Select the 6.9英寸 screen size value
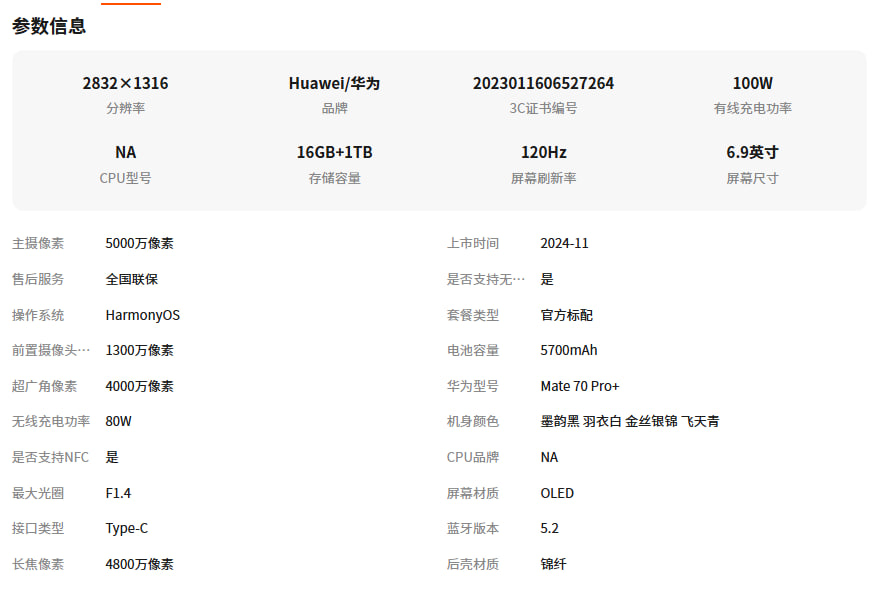The image size is (880, 606). [x=752, y=153]
